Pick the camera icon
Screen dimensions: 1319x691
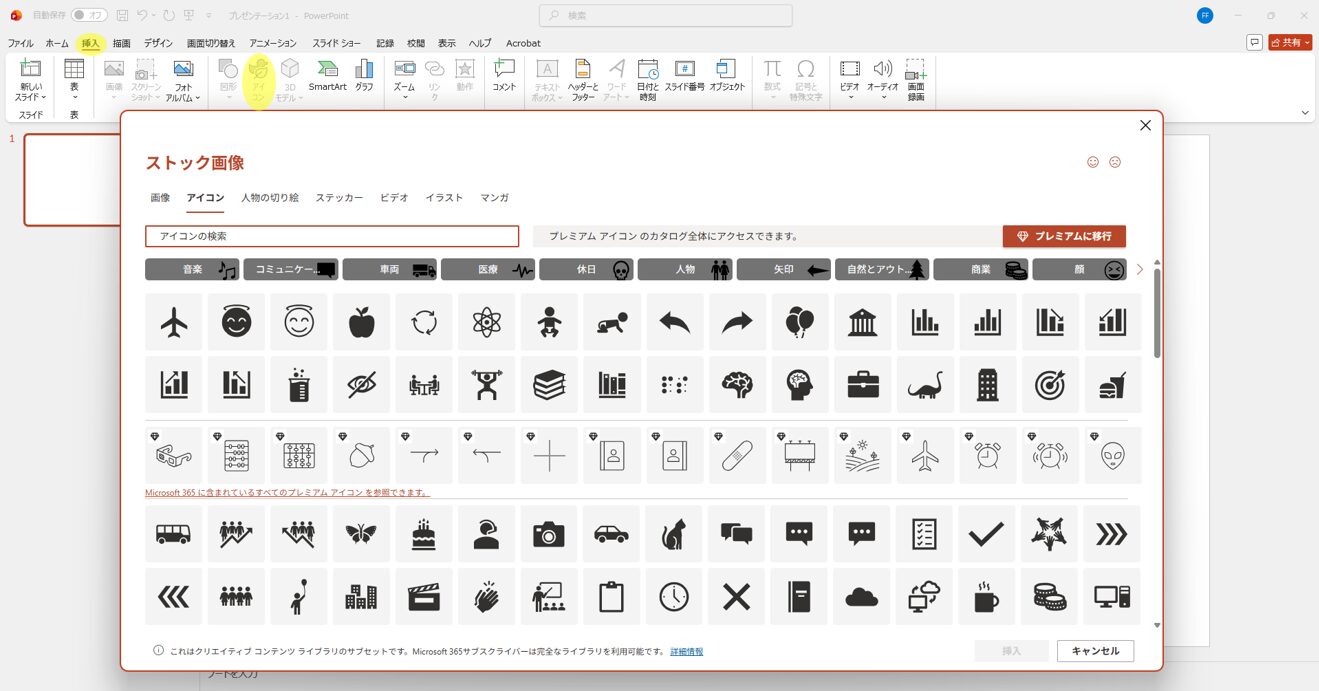coord(549,534)
